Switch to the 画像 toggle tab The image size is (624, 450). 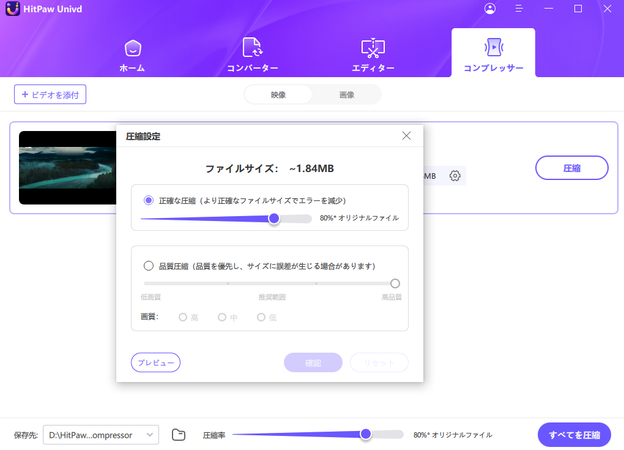346,95
